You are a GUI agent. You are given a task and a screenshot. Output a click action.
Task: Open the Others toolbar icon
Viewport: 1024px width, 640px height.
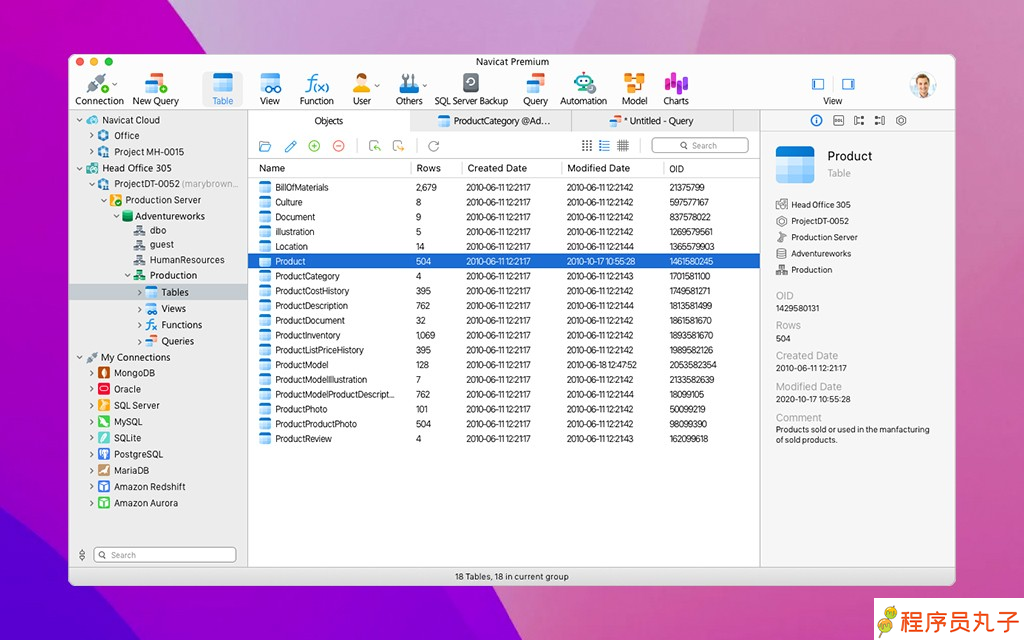tap(409, 85)
